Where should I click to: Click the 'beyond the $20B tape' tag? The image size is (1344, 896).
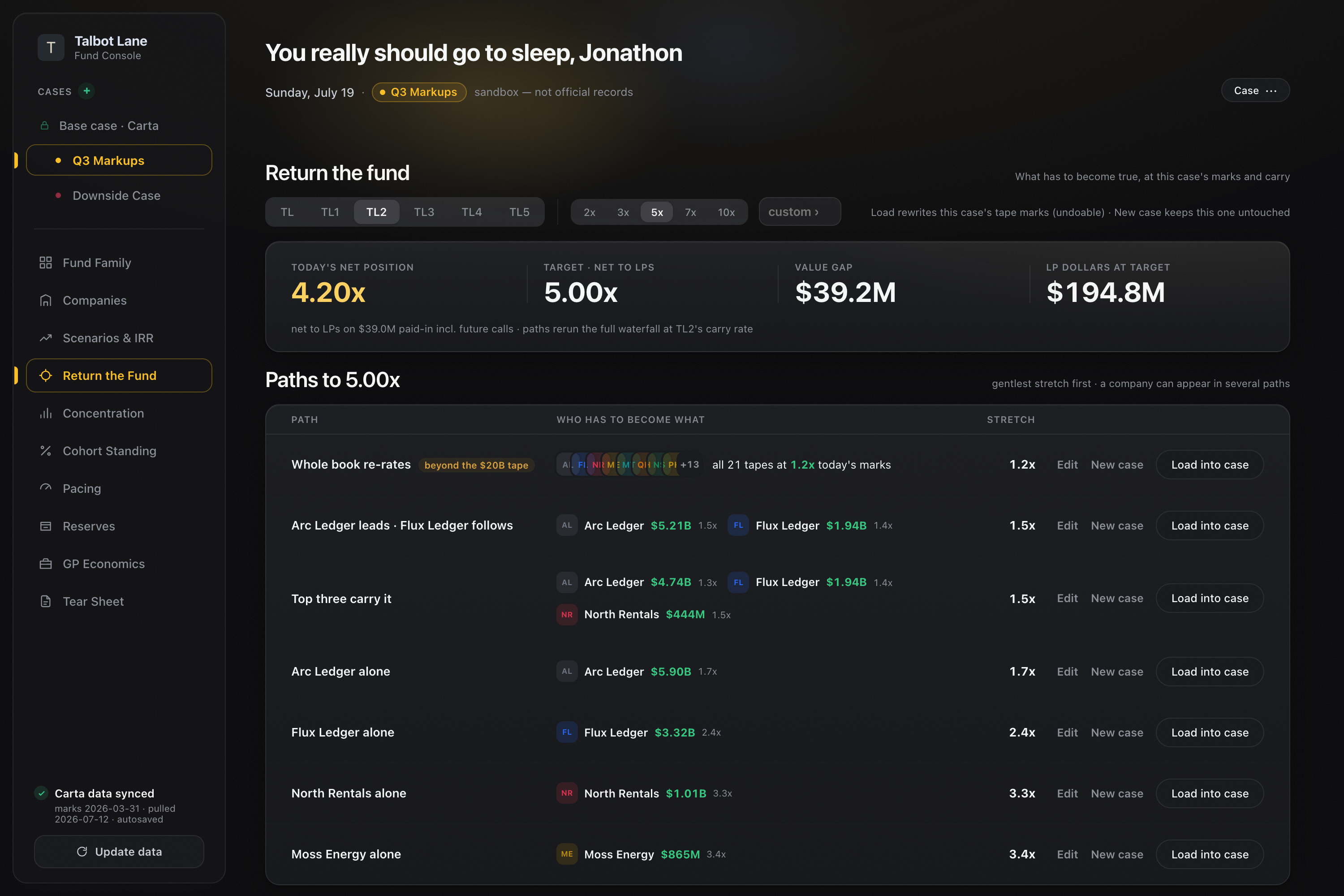[476, 465]
